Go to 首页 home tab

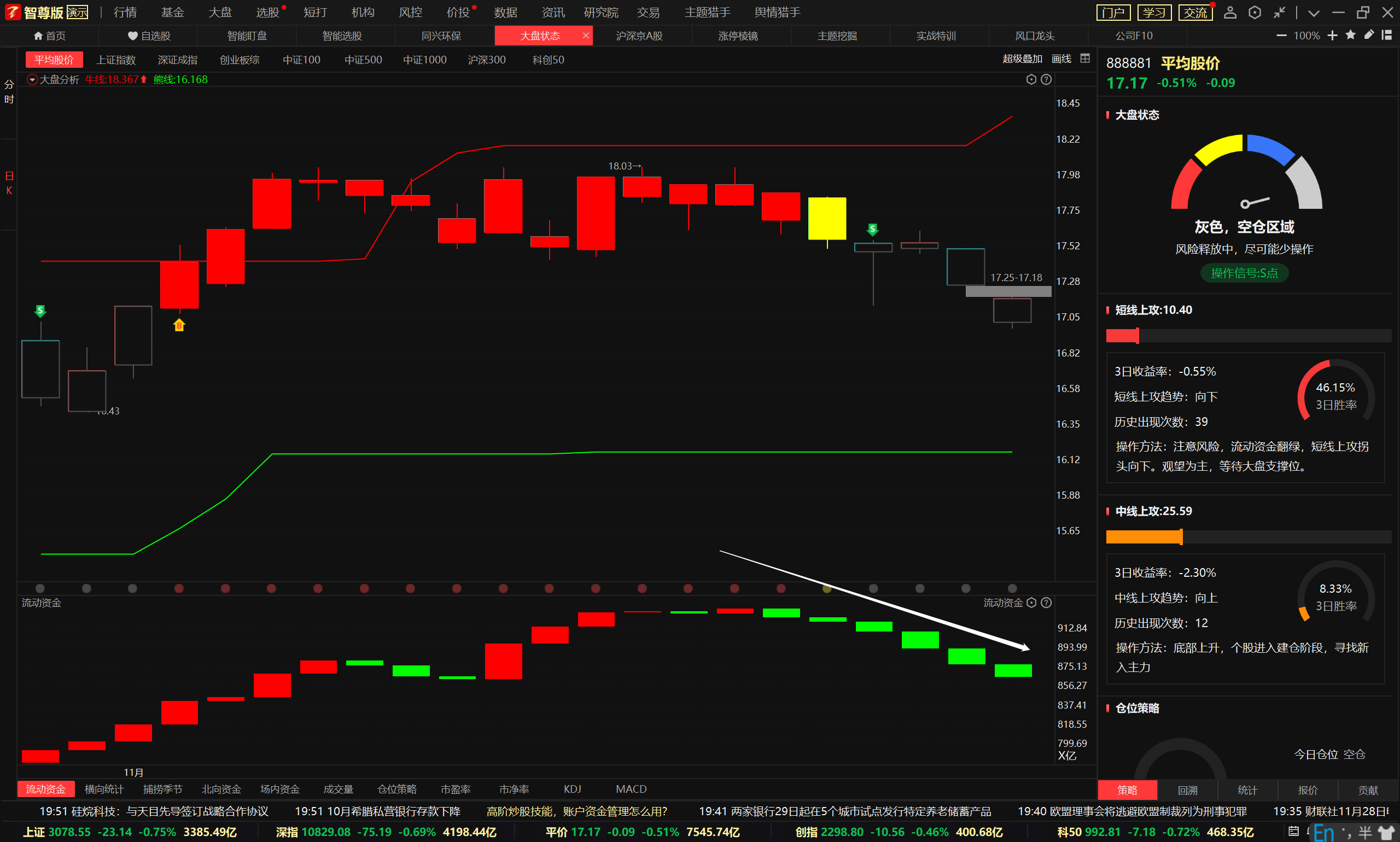point(49,36)
